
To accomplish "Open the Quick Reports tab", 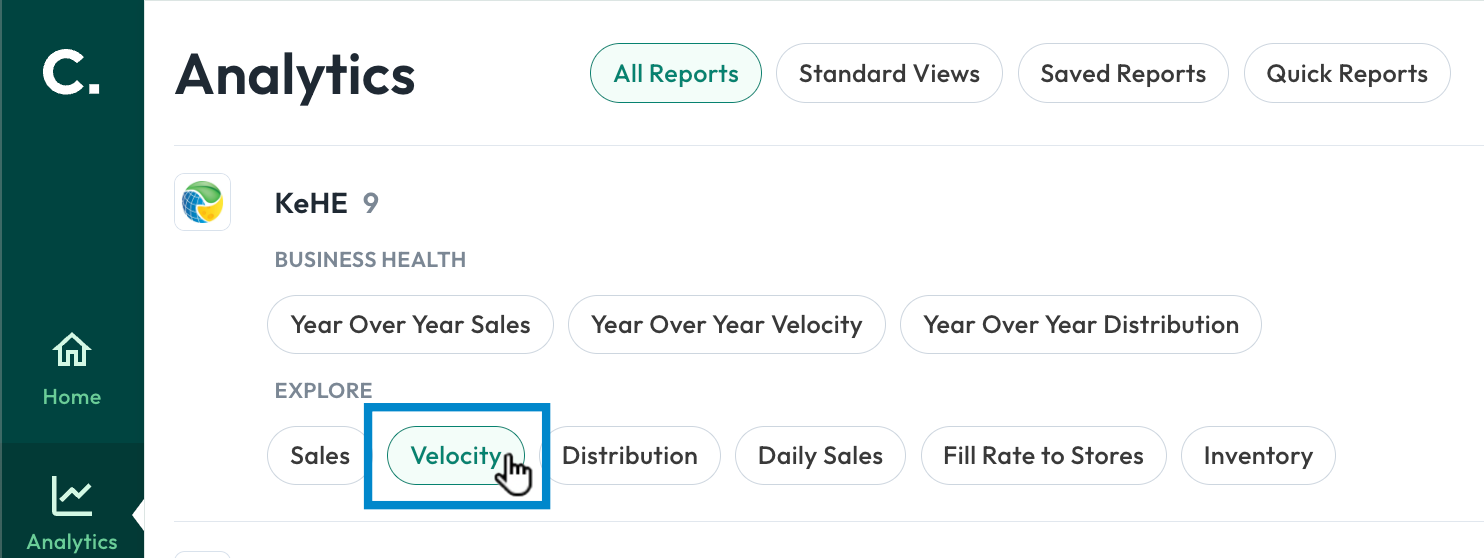I will (1347, 73).
